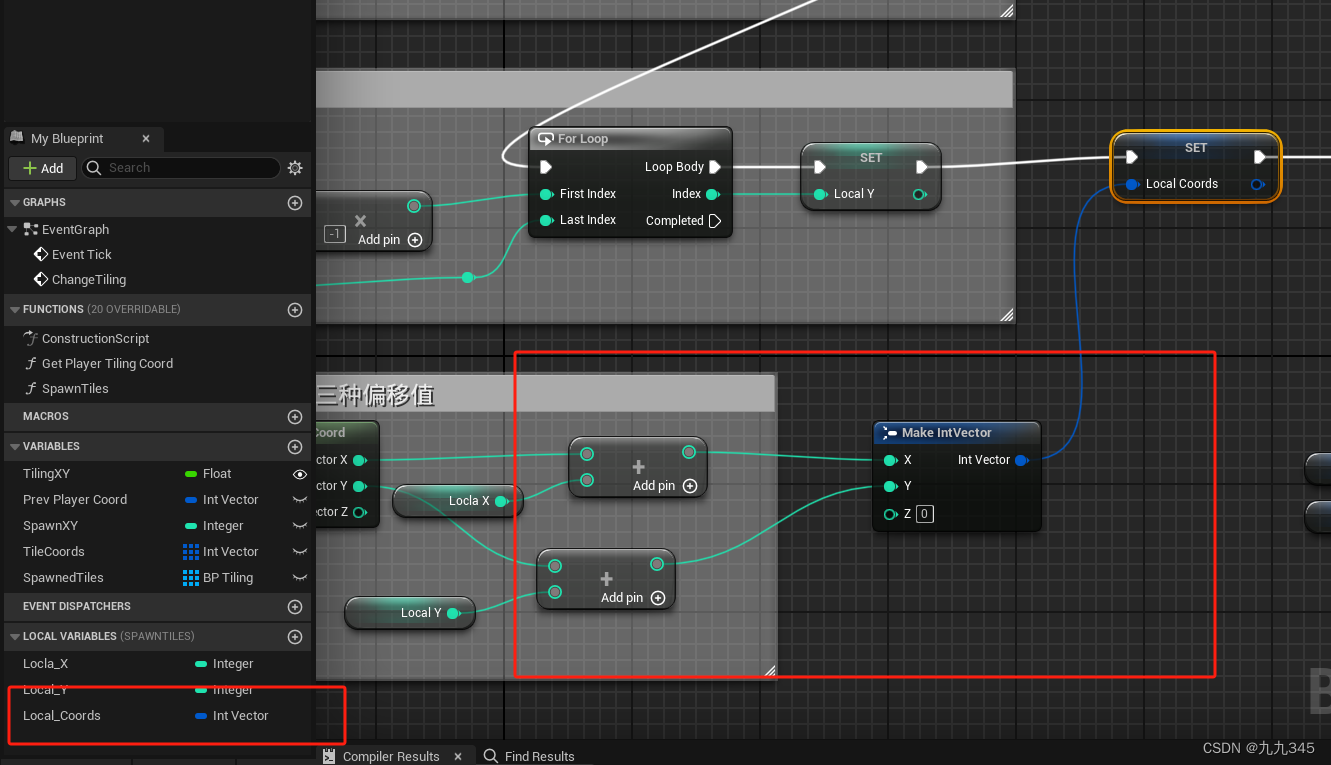1331x765 pixels.
Task: Change SpawnedTiles BP Tiling type
Action: [x=219, y=578]
